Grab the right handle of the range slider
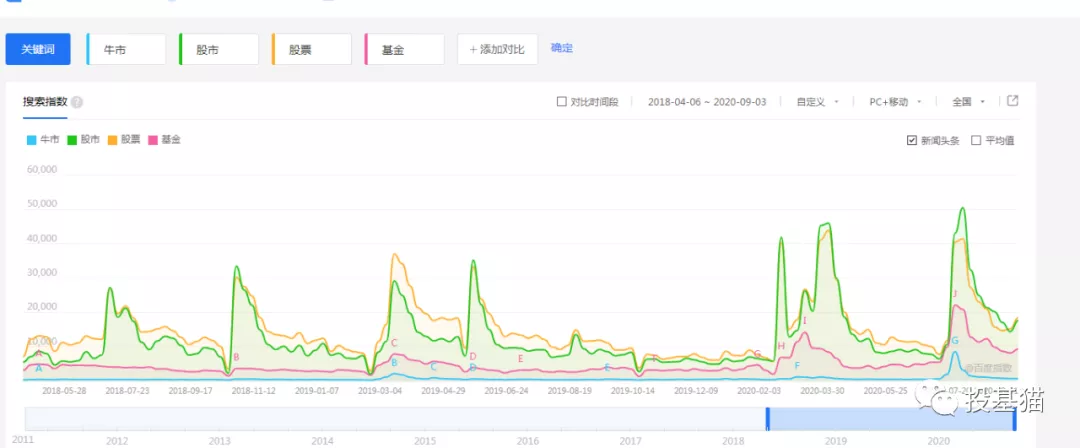Image resolution: width=1080 pixels, height=448 pixels. (x=1014, y=419)
